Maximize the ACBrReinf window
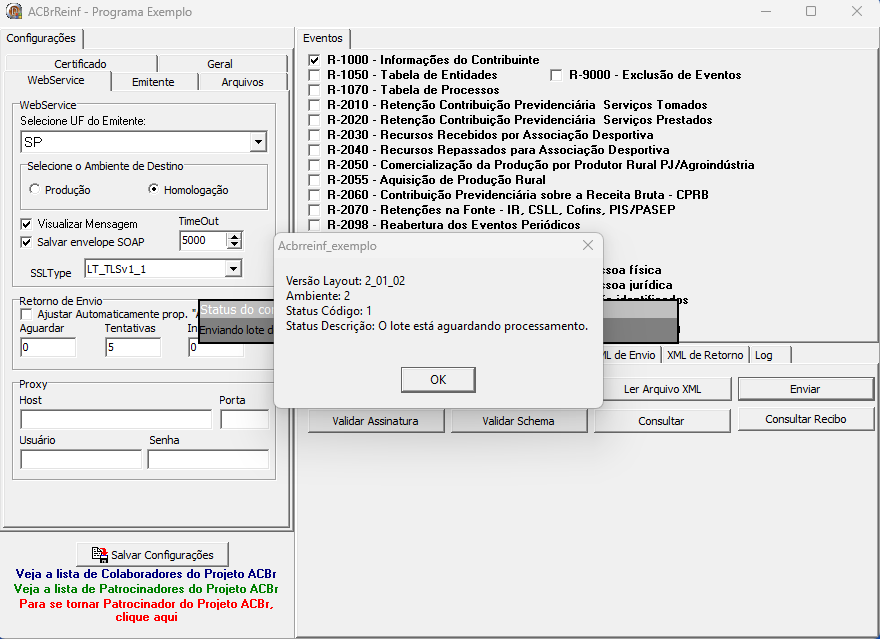Screen dimensions: 880x639 tap(811, 11)
